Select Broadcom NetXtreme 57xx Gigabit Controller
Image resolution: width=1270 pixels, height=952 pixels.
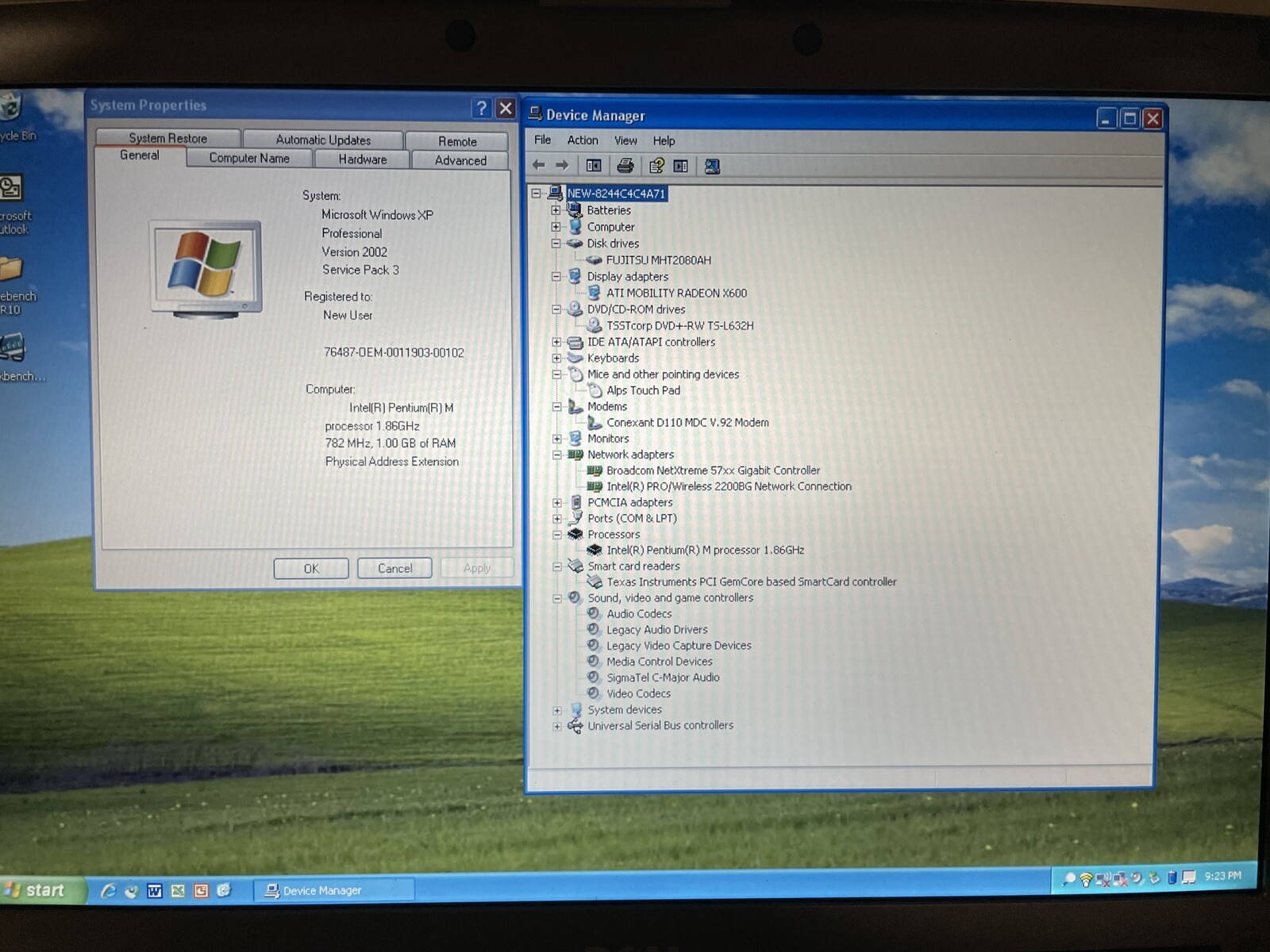pyautogui.click(x=713, y=470)
